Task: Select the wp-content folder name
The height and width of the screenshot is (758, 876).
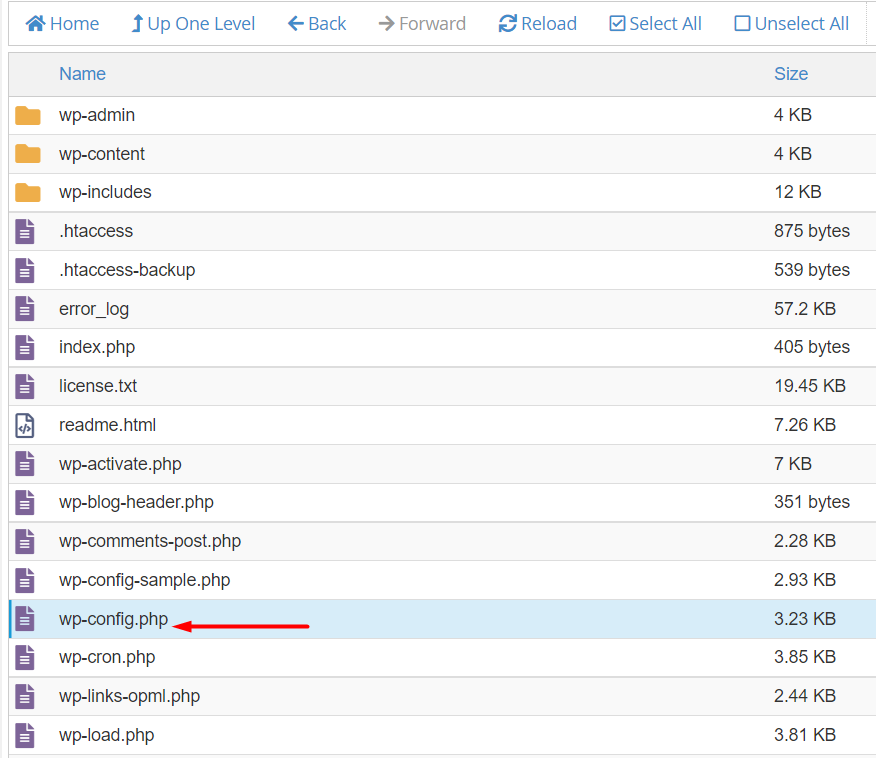Action: tap(102, 154)
